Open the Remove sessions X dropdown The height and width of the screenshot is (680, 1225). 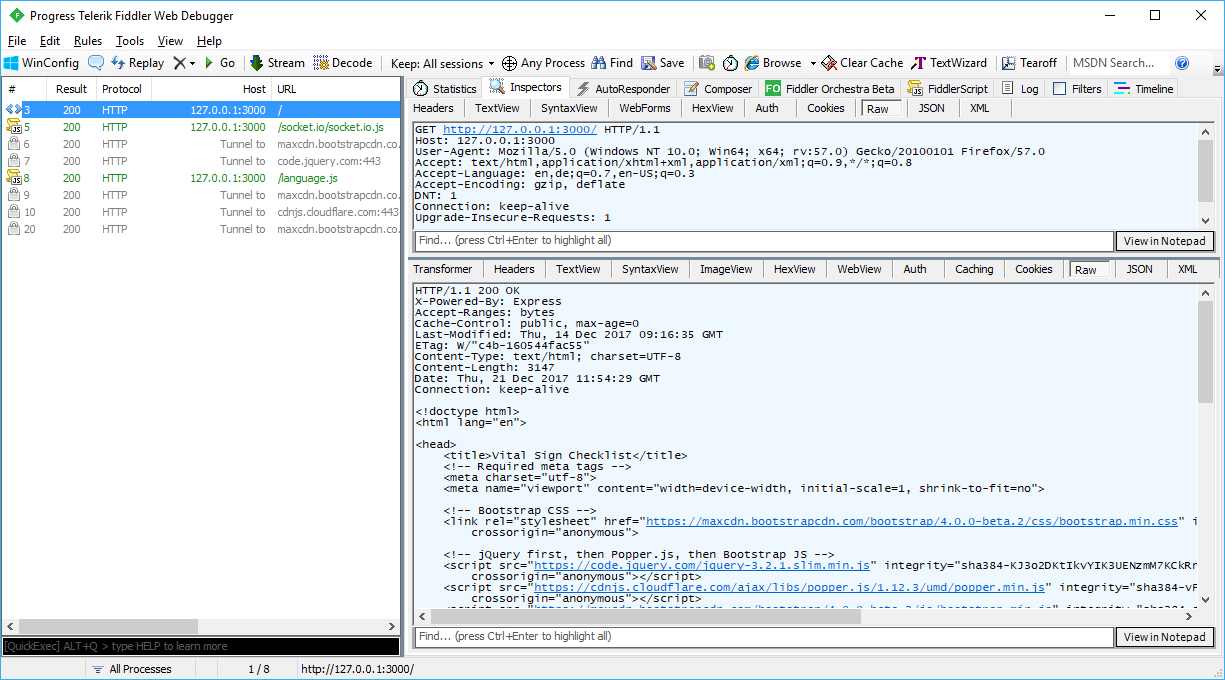coord(184,63)
